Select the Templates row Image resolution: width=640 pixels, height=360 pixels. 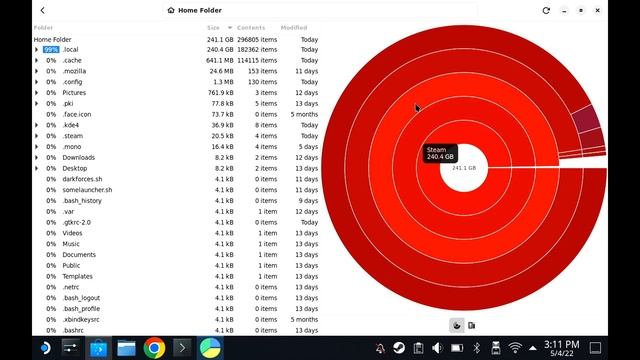pos(176,276)
